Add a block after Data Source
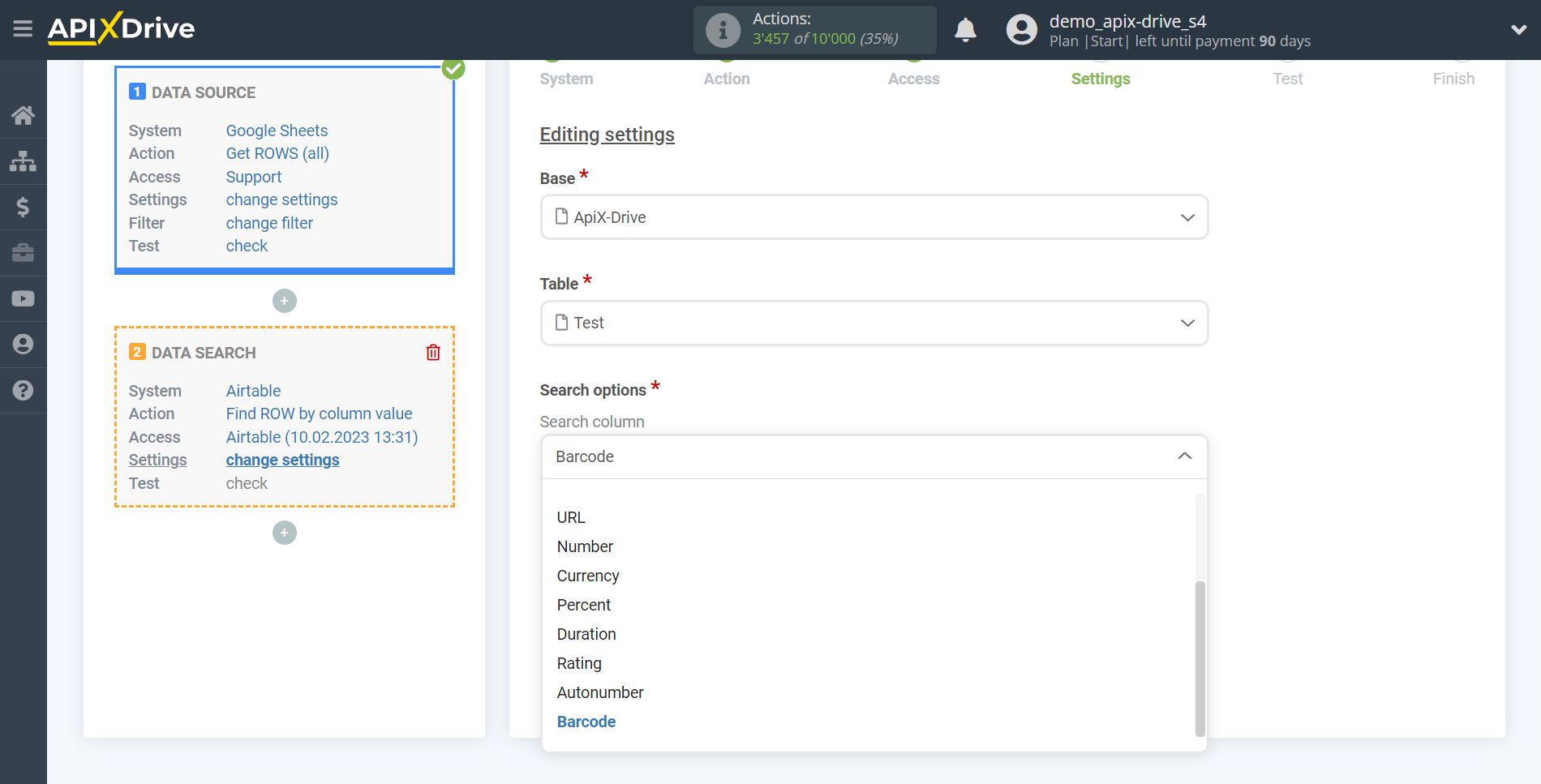 [285, 301]
